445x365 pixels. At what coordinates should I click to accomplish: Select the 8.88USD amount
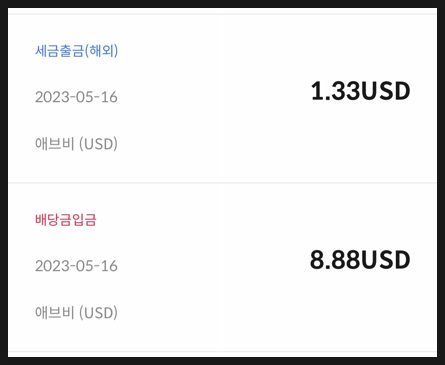pos(360,260)
